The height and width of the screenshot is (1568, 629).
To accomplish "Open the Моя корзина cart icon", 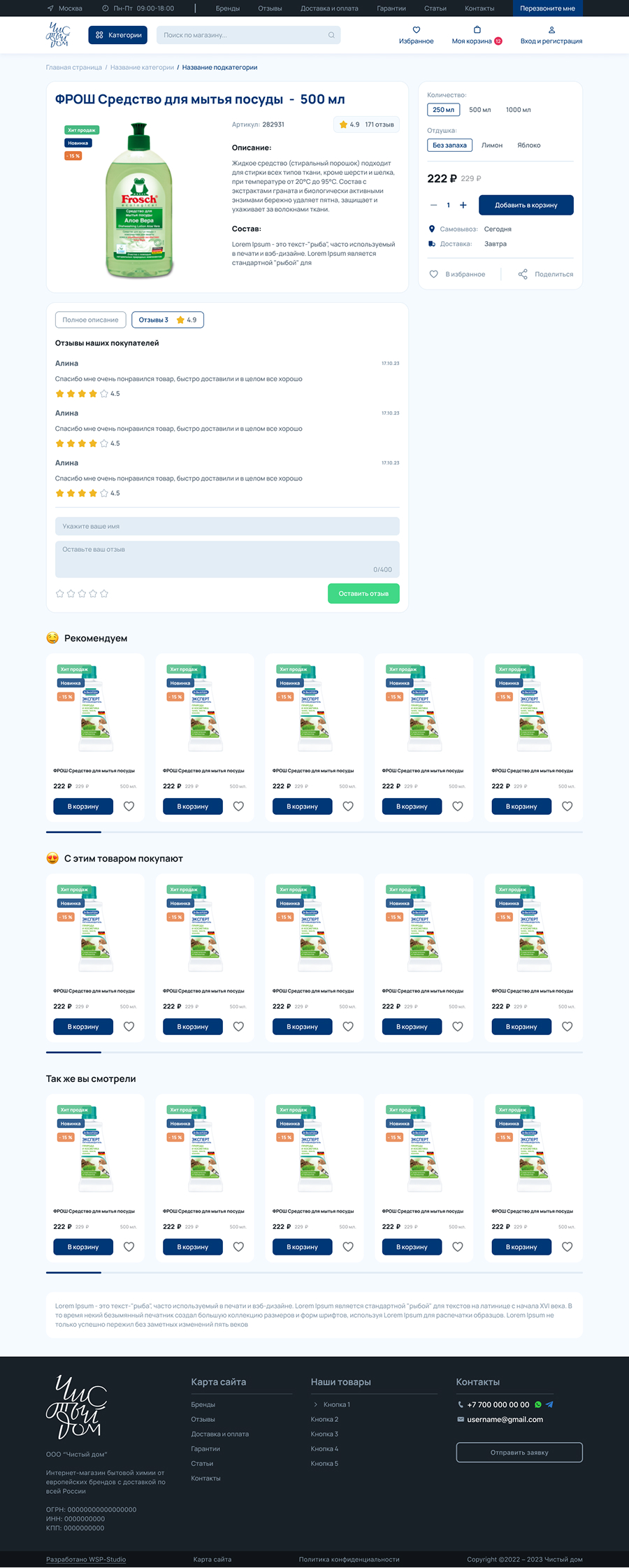I will click(x=477, y=30).
